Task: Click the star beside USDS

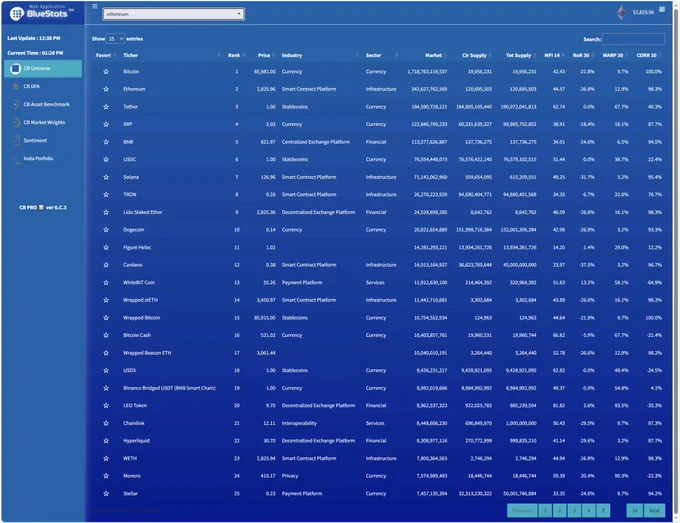Action: click(x=106, y=370)
